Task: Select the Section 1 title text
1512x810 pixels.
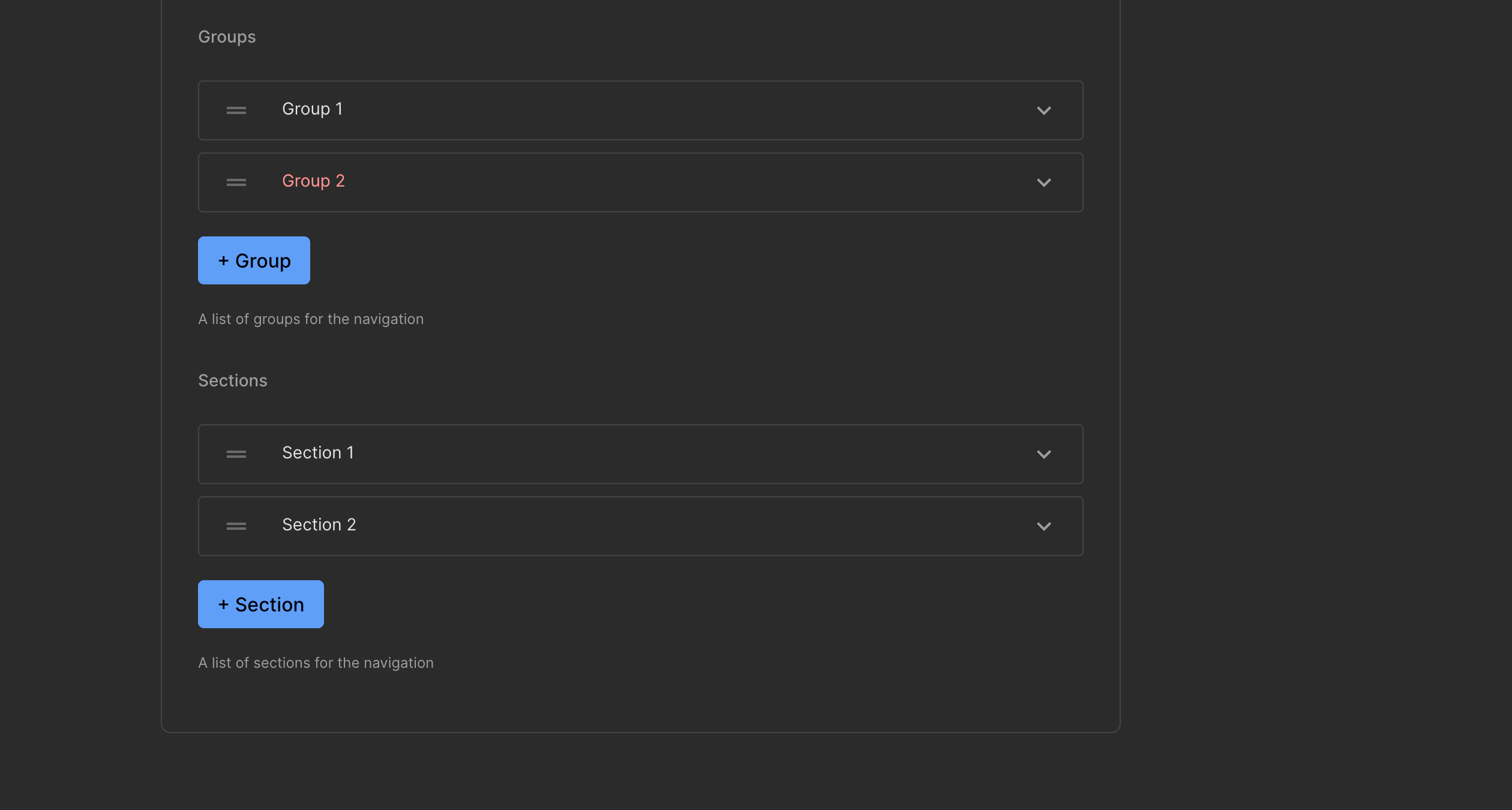Action: (x=318, y=453)
